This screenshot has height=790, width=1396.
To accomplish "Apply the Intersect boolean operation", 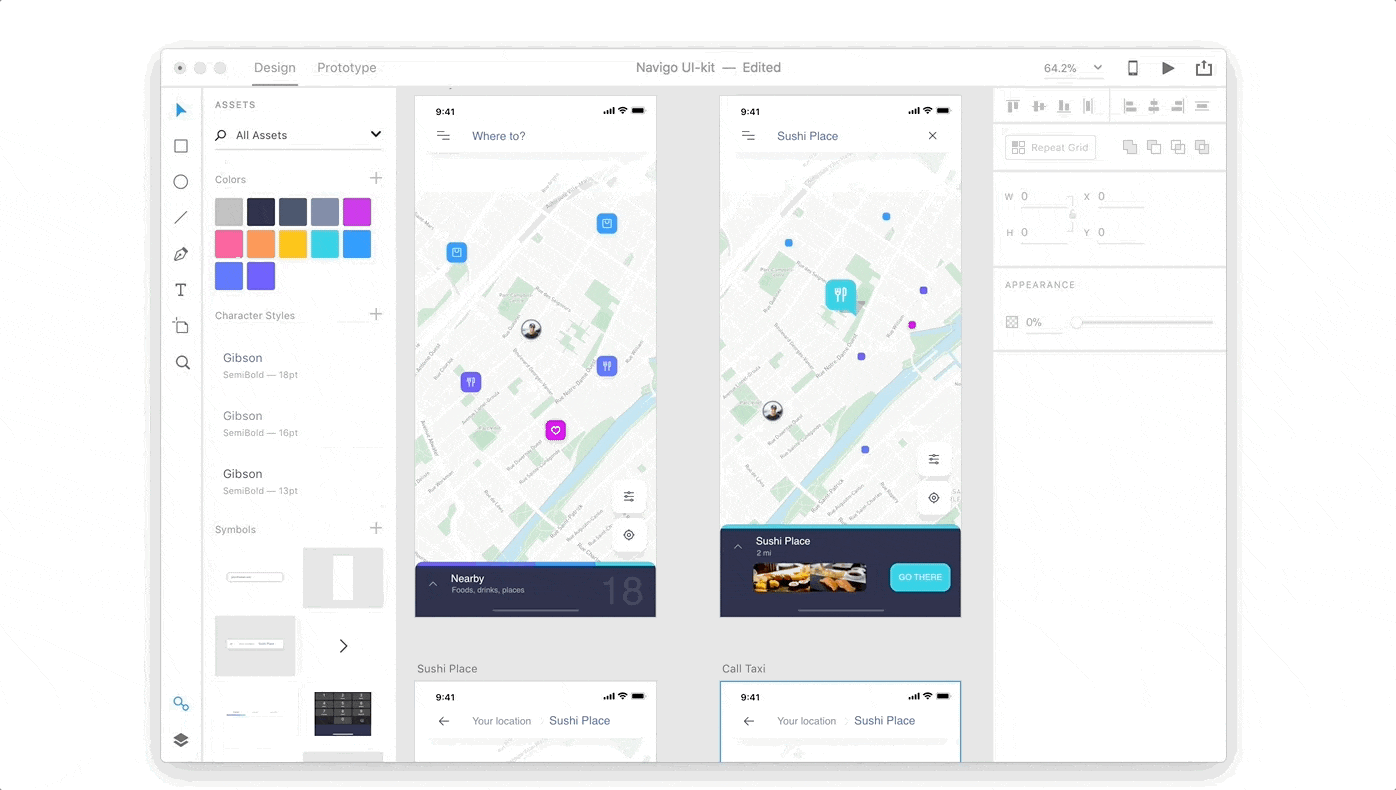I will click(x=1178, y=147).
